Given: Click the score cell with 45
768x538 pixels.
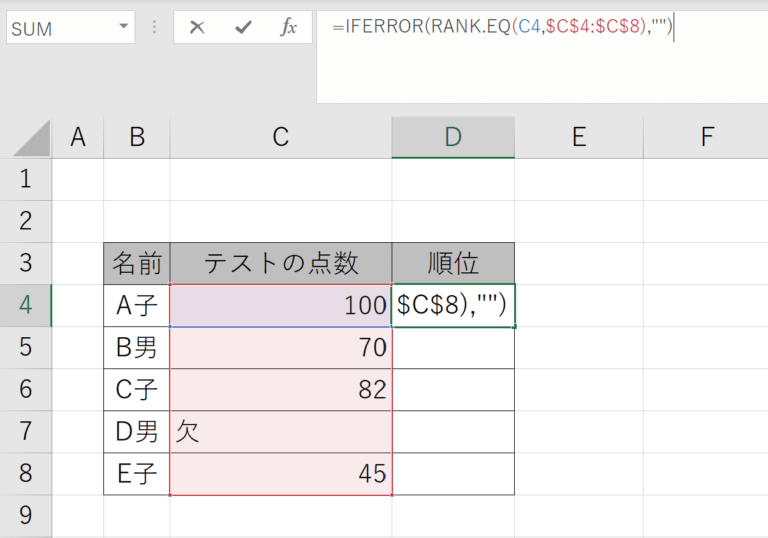Looking at the screenshot, I should tap(281, 474).
